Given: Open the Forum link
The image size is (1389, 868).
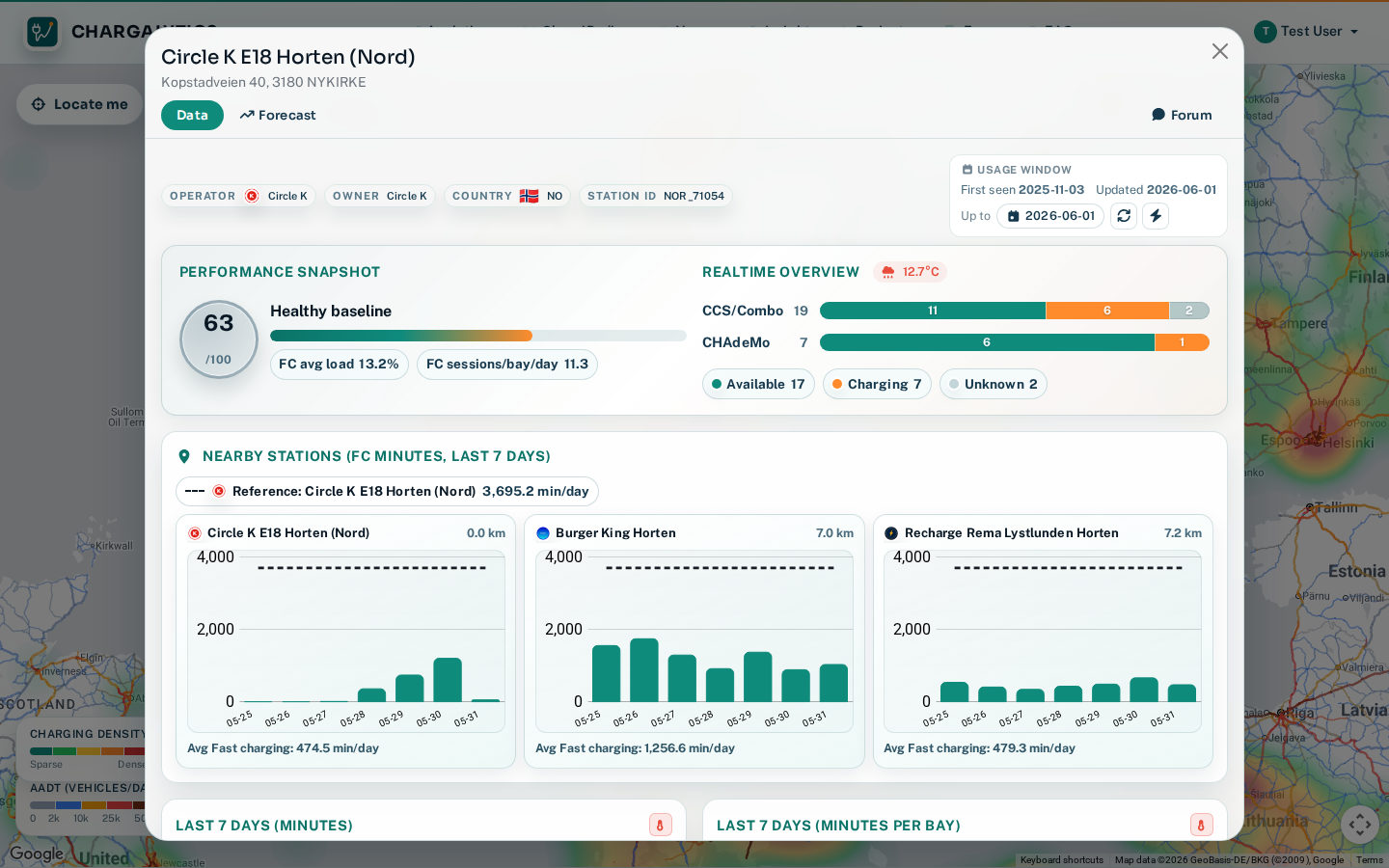Looking at the screenshot, I should [x=1182, y=115].
